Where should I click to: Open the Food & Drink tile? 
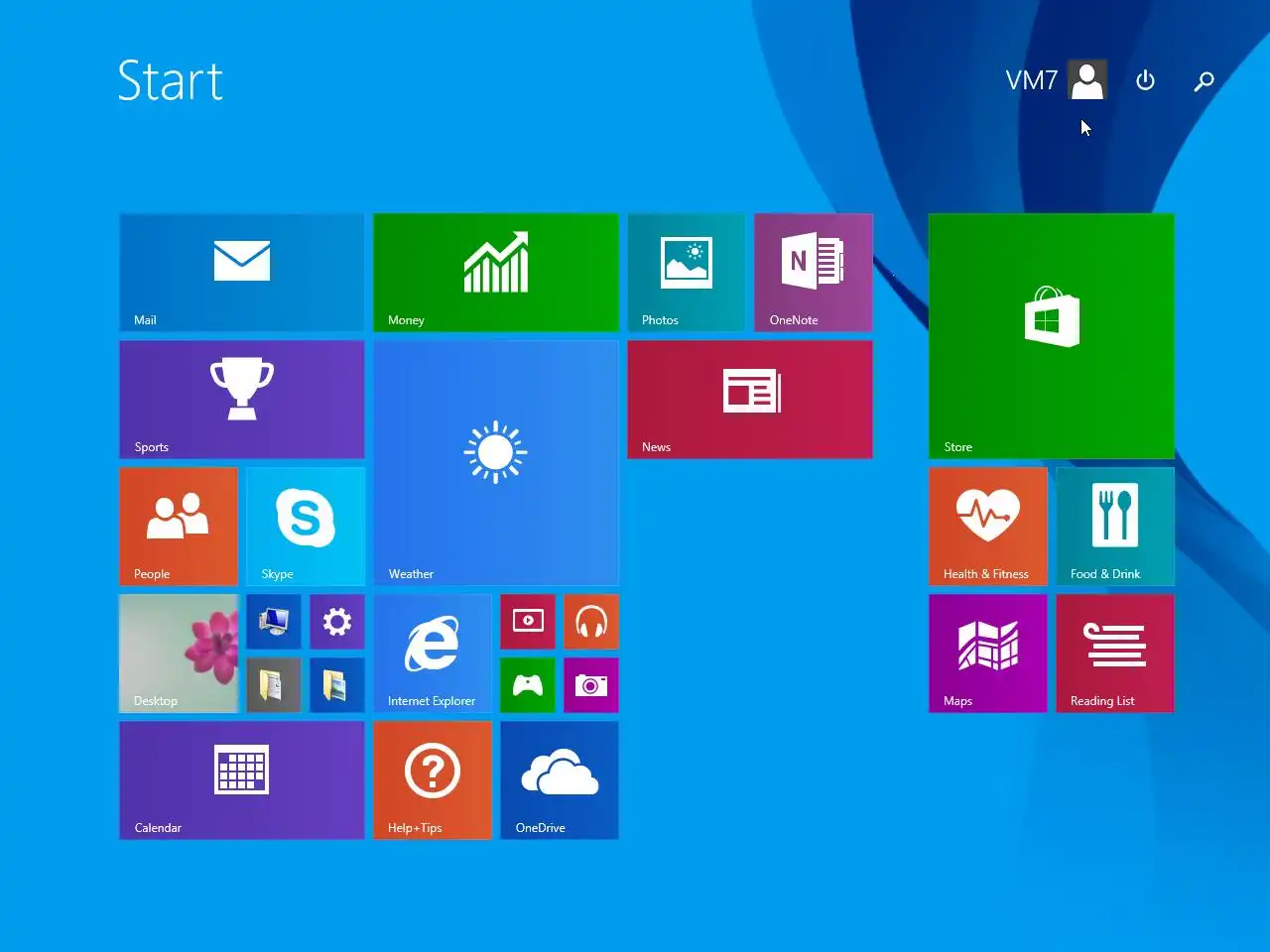[1115, 527]
